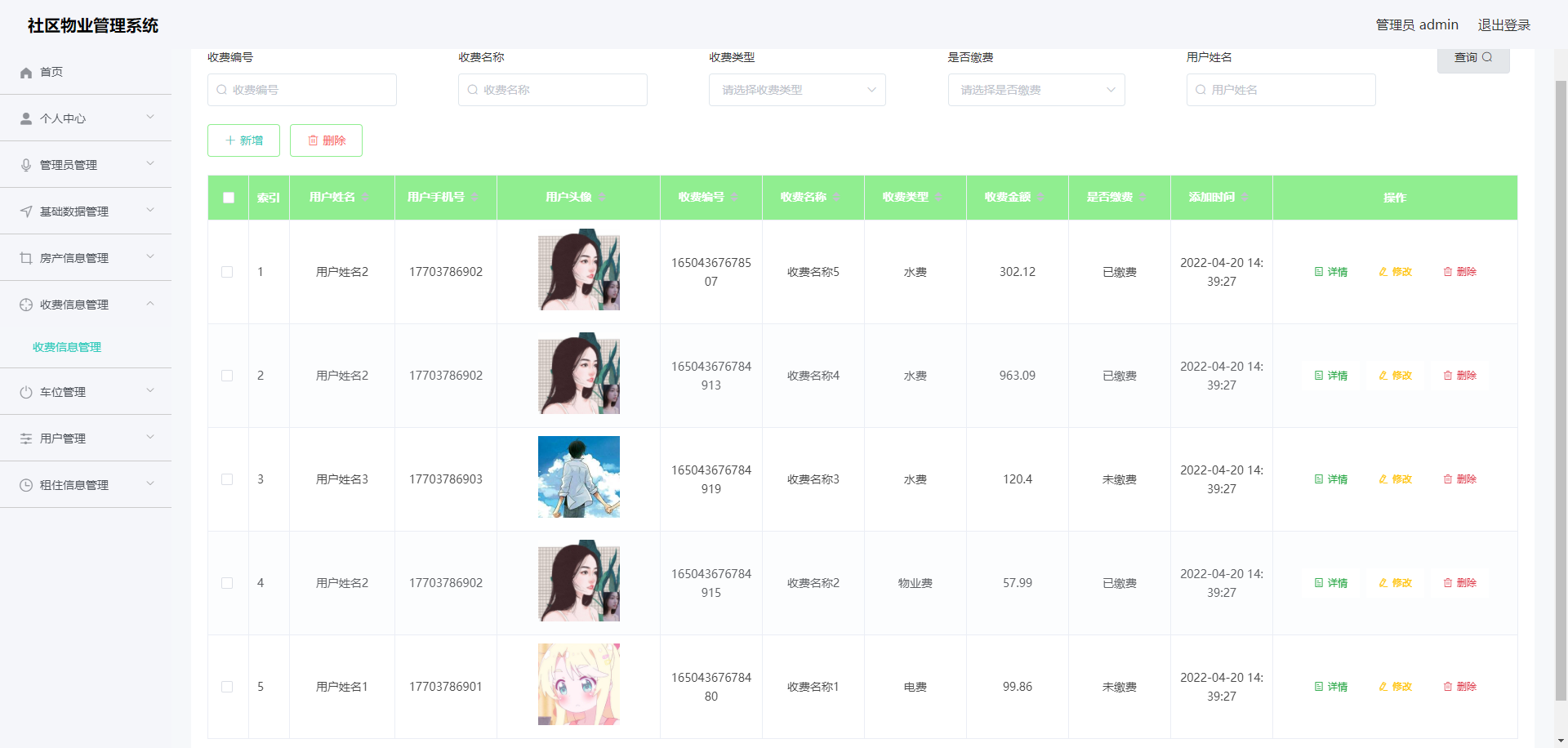Go to 首页 in sidebar
The height and width of the screenshot is (748, 1568).
click(x=86, y=72)
